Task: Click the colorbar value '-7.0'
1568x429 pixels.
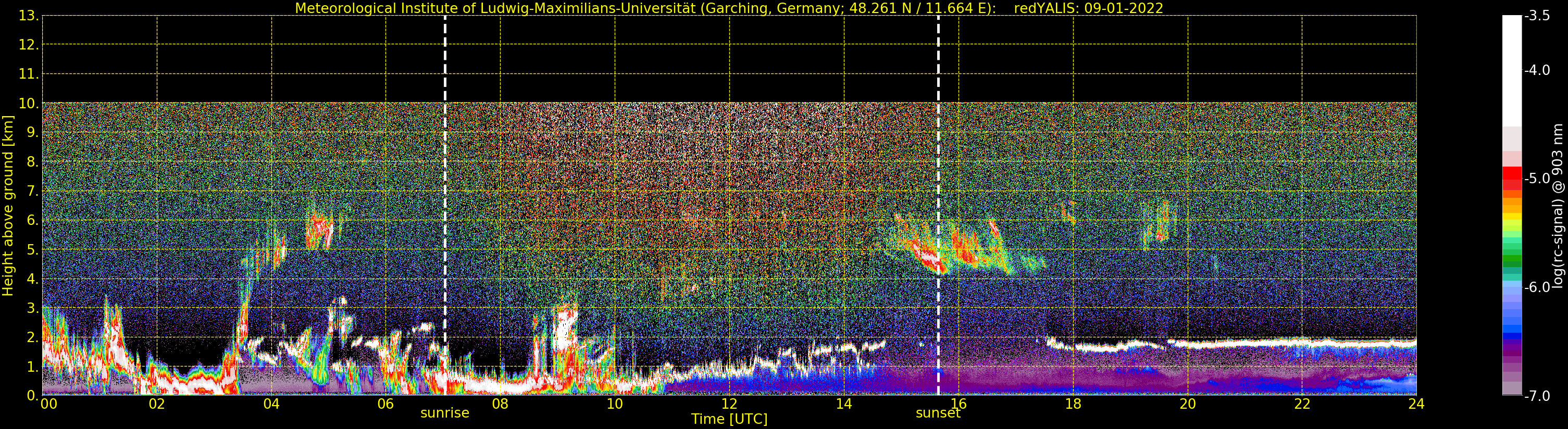Action: coord(1537,396)
